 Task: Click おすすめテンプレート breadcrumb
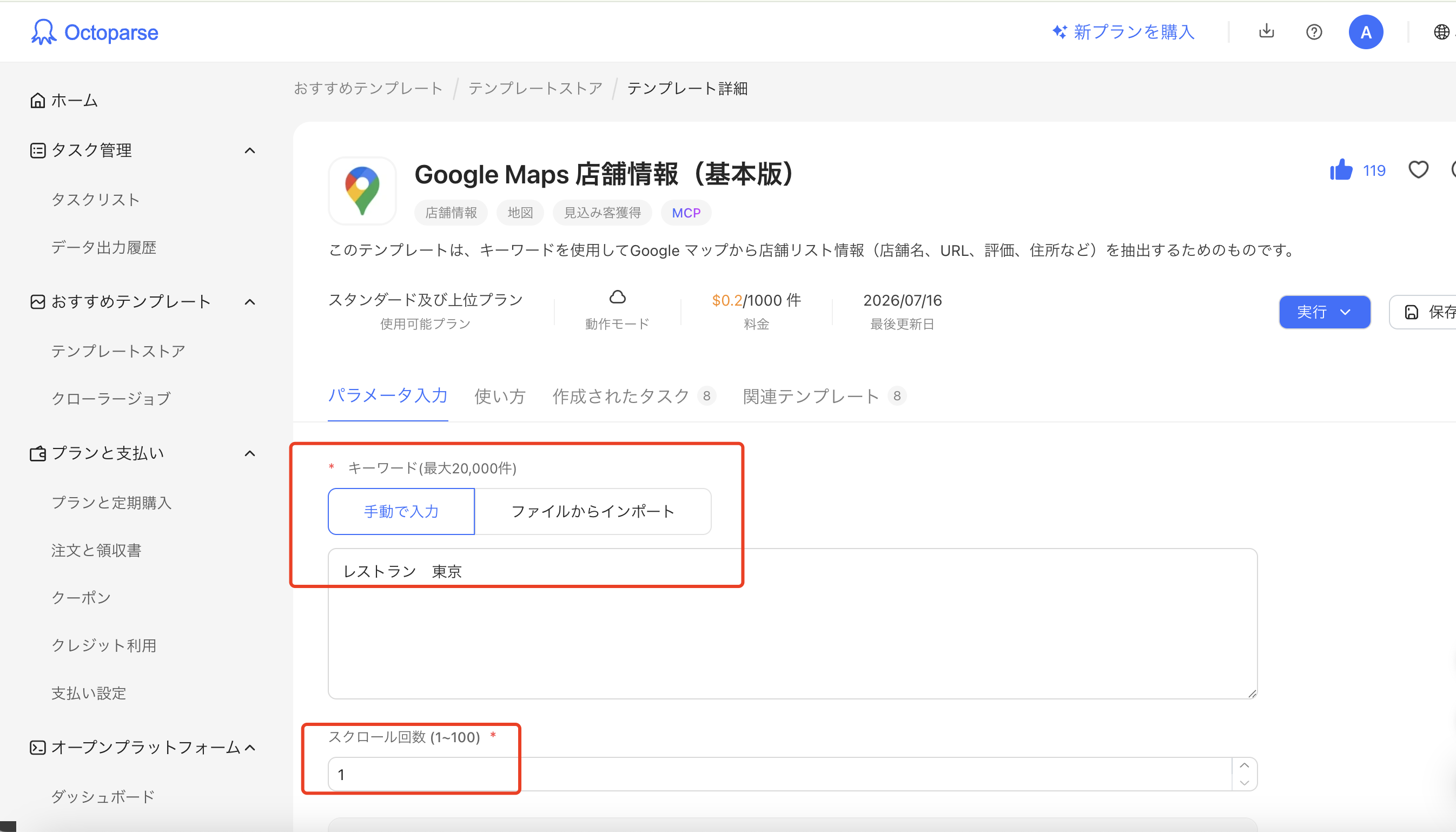click(x=368, y=88)
